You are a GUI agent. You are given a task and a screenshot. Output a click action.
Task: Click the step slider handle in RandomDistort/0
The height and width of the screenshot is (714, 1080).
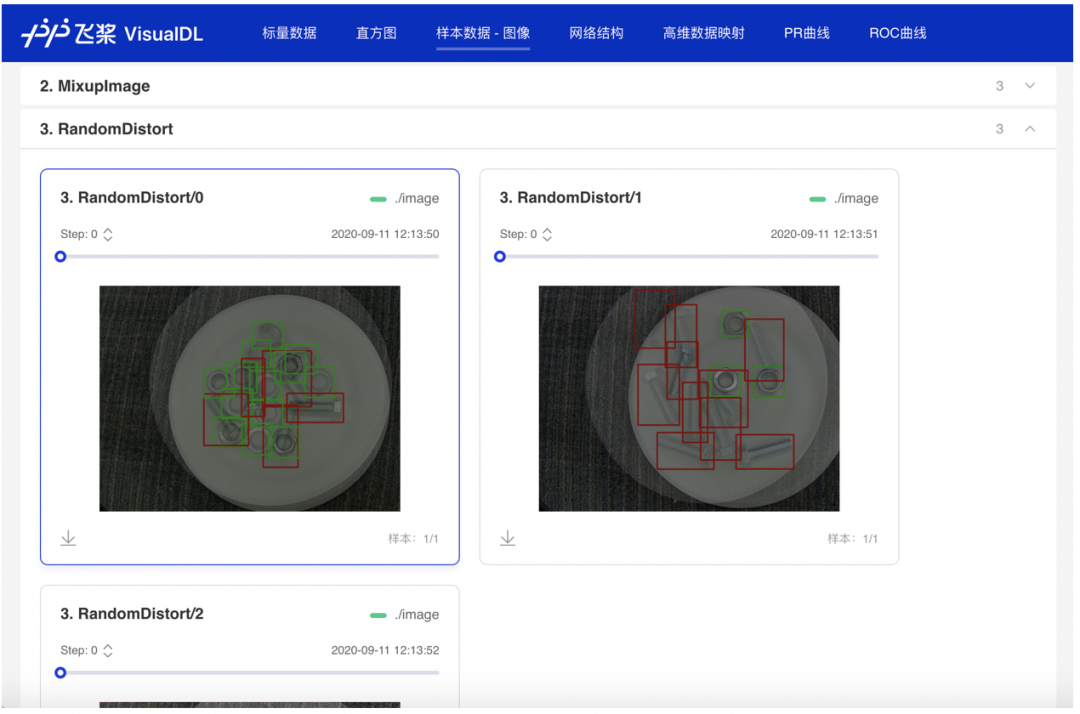pyautogui.click(x=61, y=256)
